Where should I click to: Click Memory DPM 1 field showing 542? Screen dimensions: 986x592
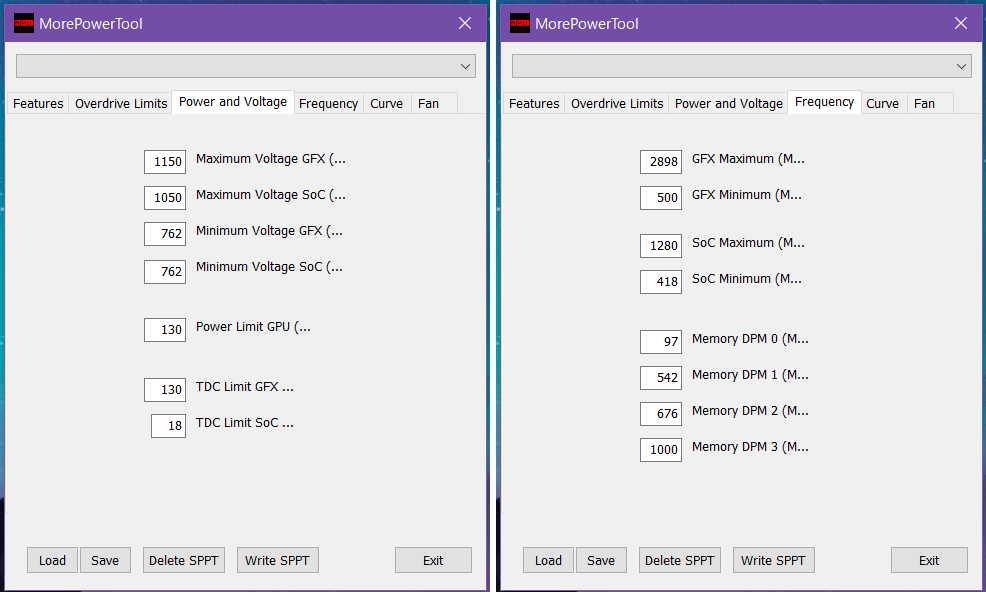tap(661, 377)
